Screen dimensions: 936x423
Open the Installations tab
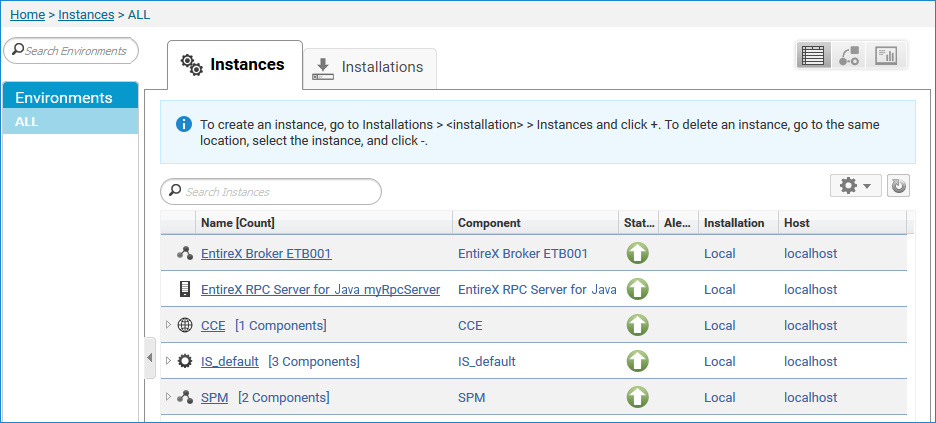click(370, 68)
